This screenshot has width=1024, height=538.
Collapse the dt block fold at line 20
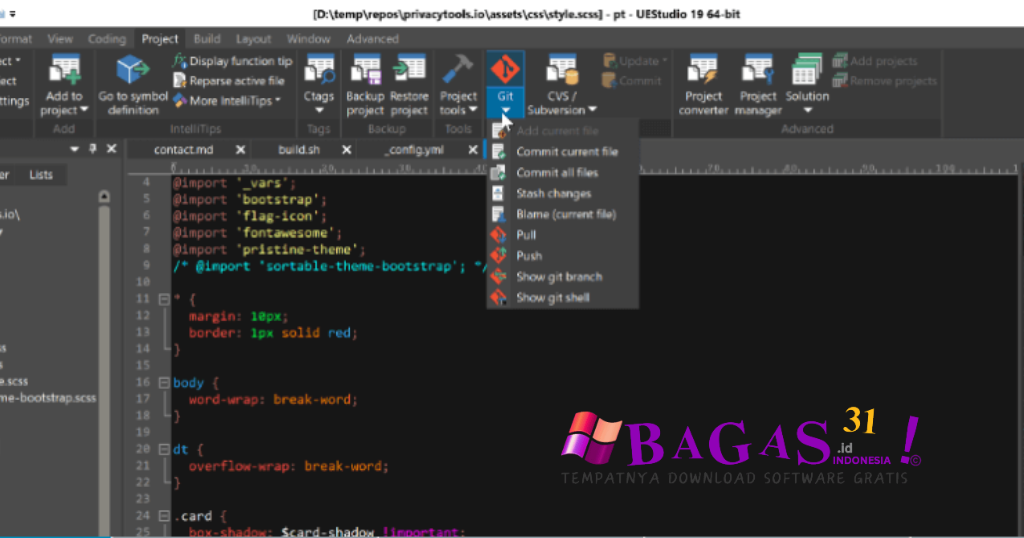(x=164, y=449)
